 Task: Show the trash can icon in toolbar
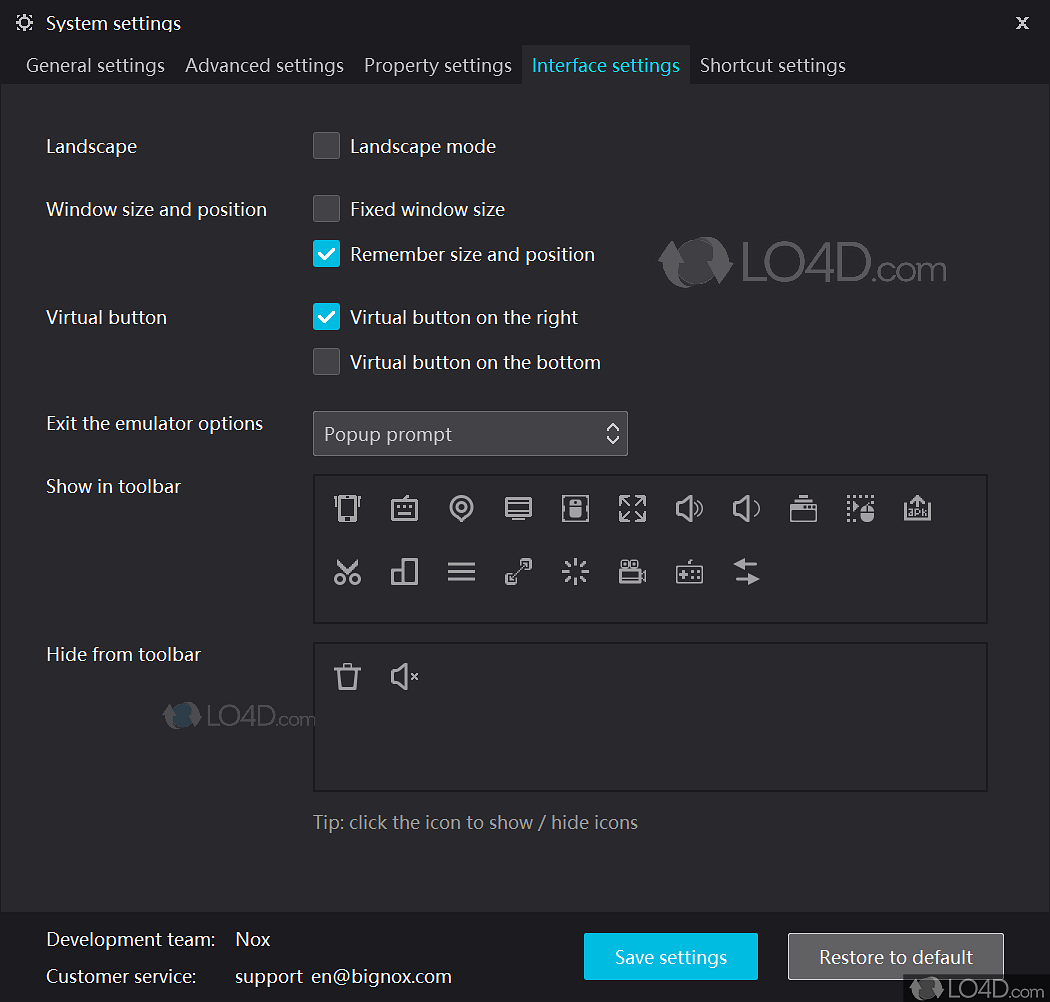tap(348, 676)
